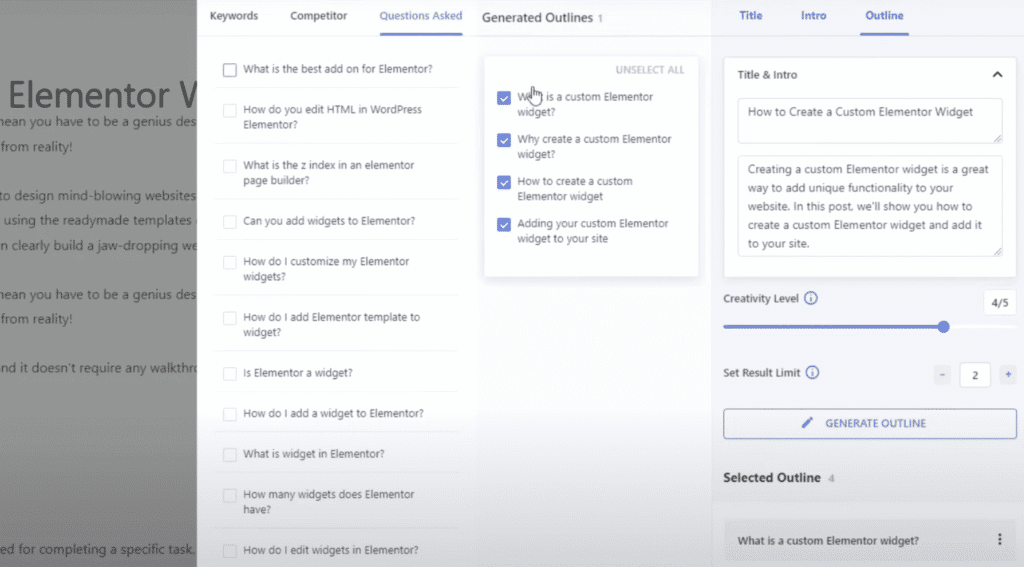The image size is (1024, 567).
Task: Increase the result limit with plus
Action: pos(1008,375)
